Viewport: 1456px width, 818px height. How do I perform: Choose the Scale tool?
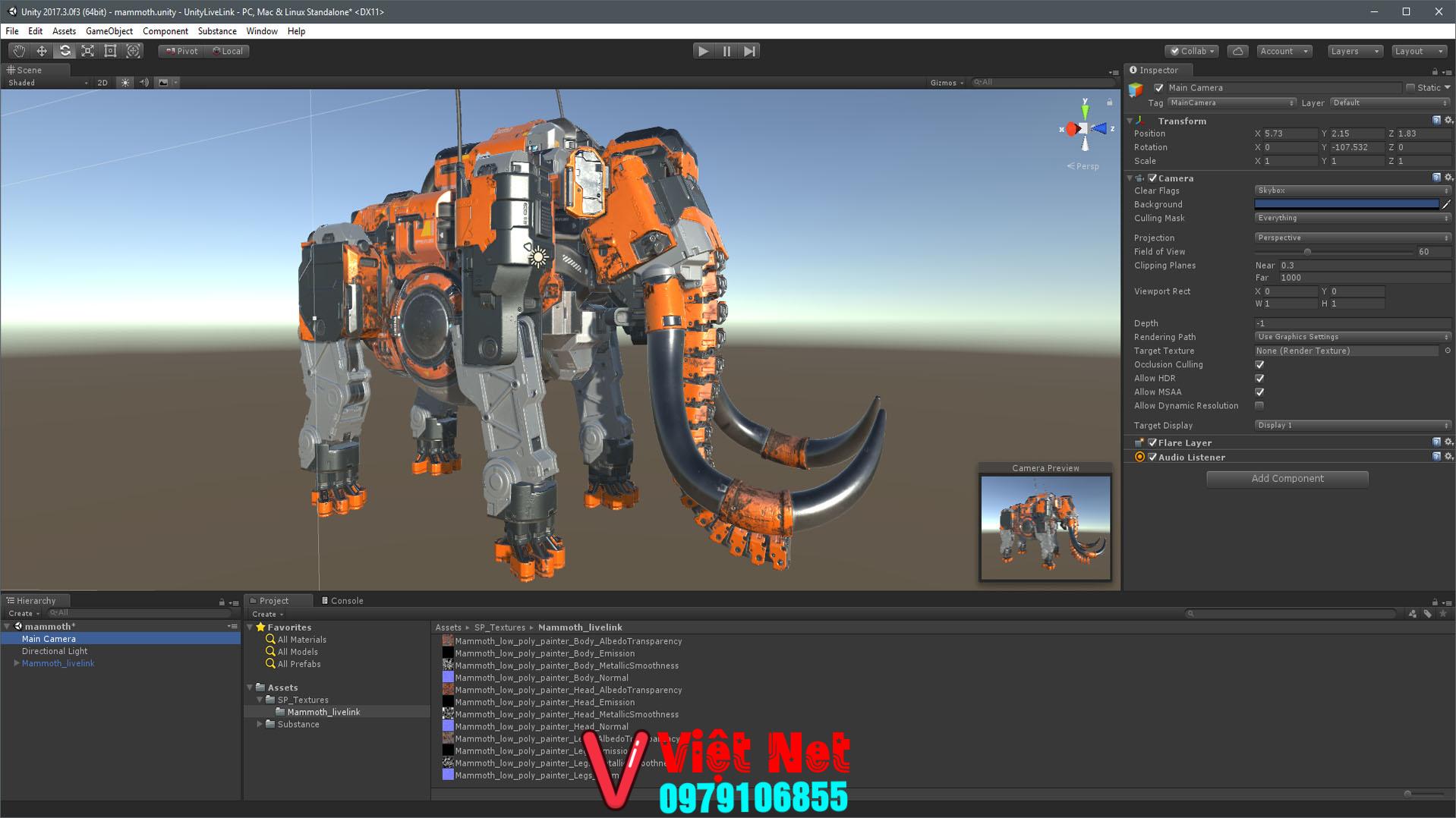pos(88,51)
